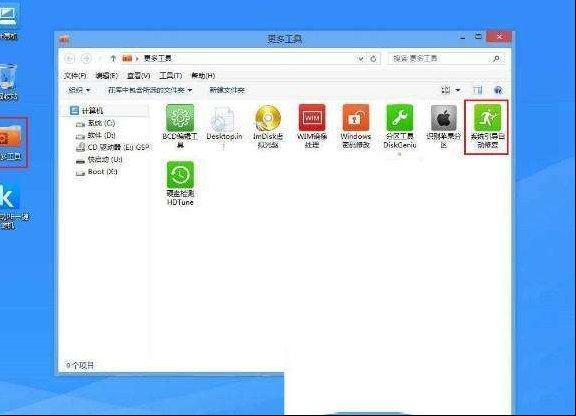Open the DiskGenius wrench partition tool

400,118
